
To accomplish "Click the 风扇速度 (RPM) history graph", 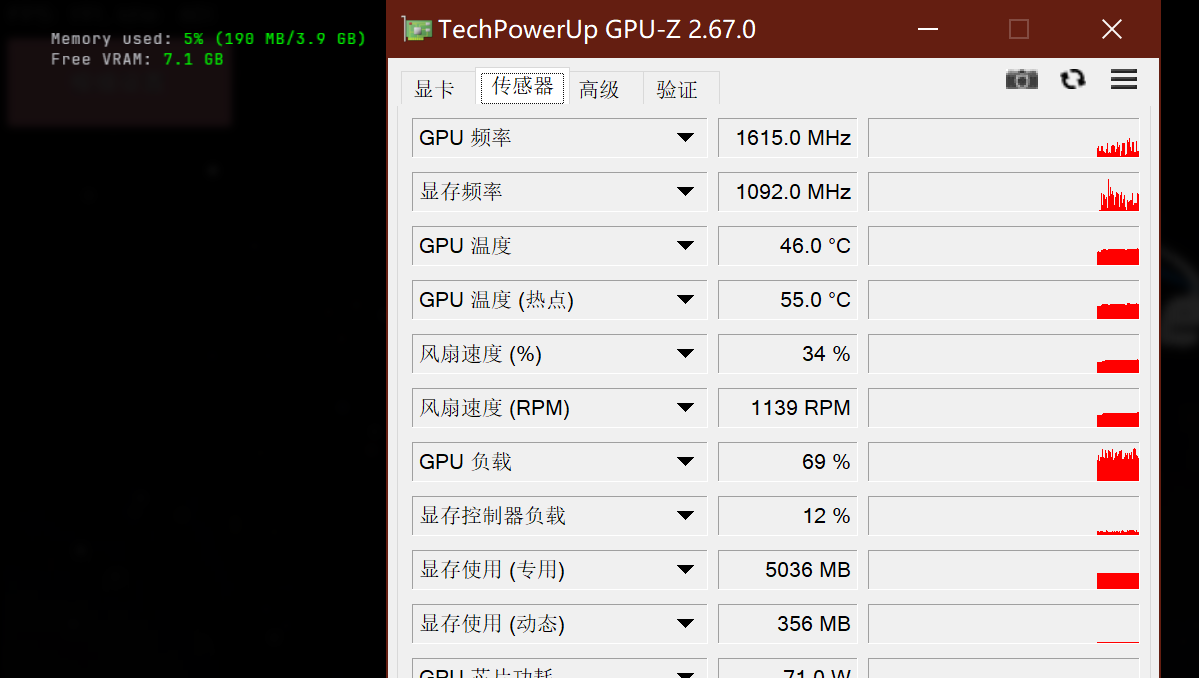I will [x=1004, y=407].
